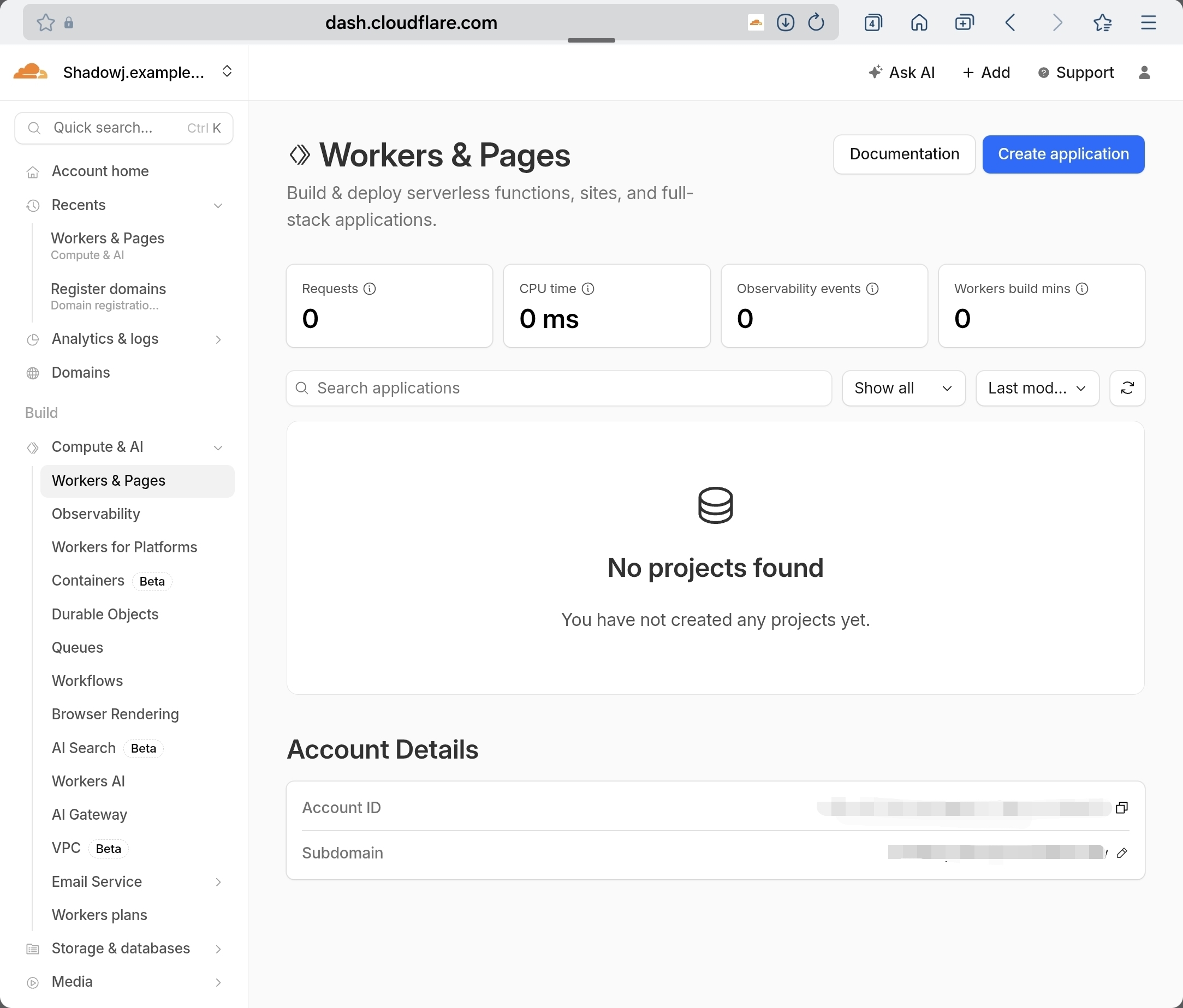1183x1008 pixels.
Task: Click the CPU time info icon
Action: click(x=587, y=289)
